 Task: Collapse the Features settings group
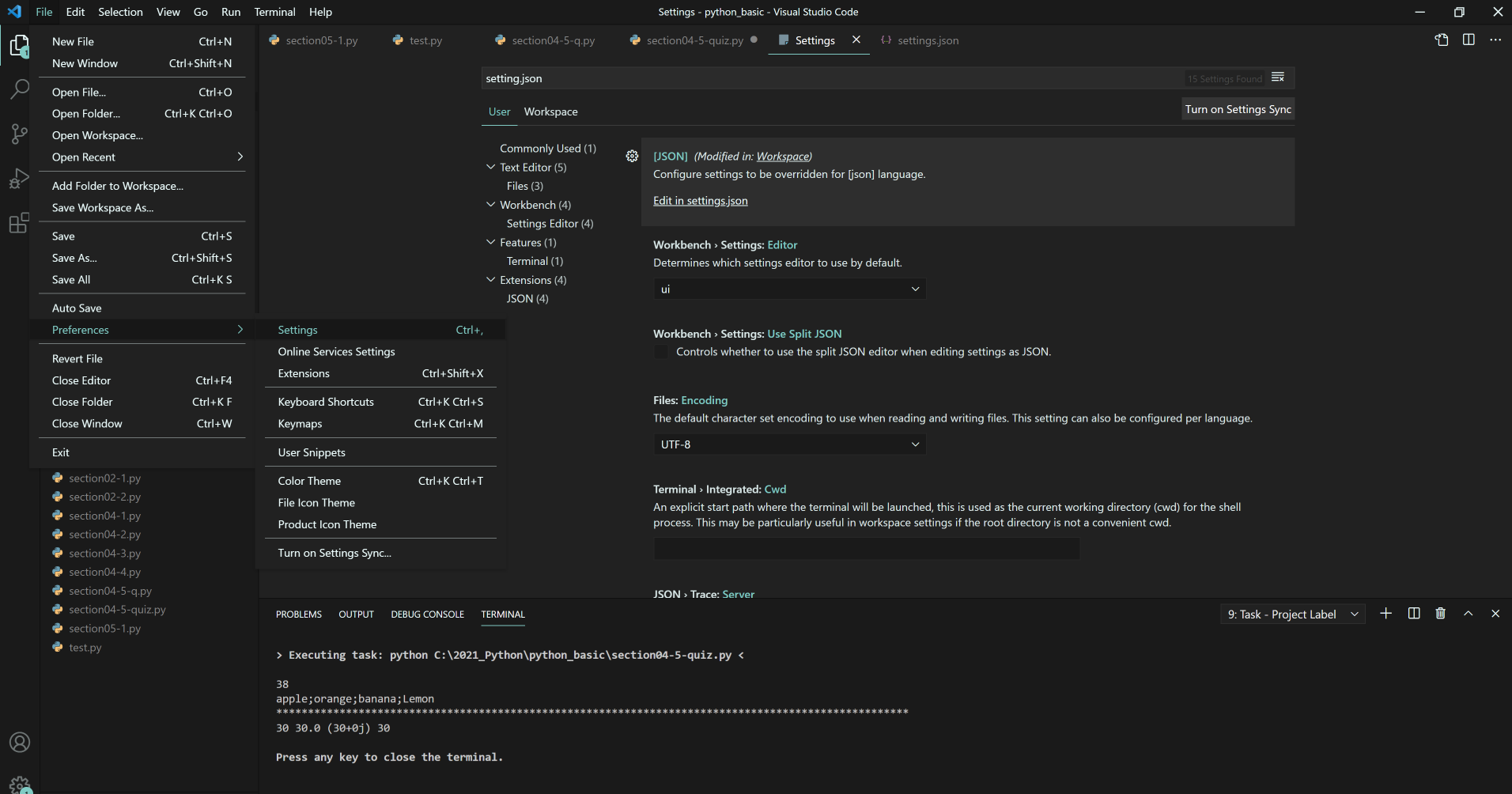point(491,243)
